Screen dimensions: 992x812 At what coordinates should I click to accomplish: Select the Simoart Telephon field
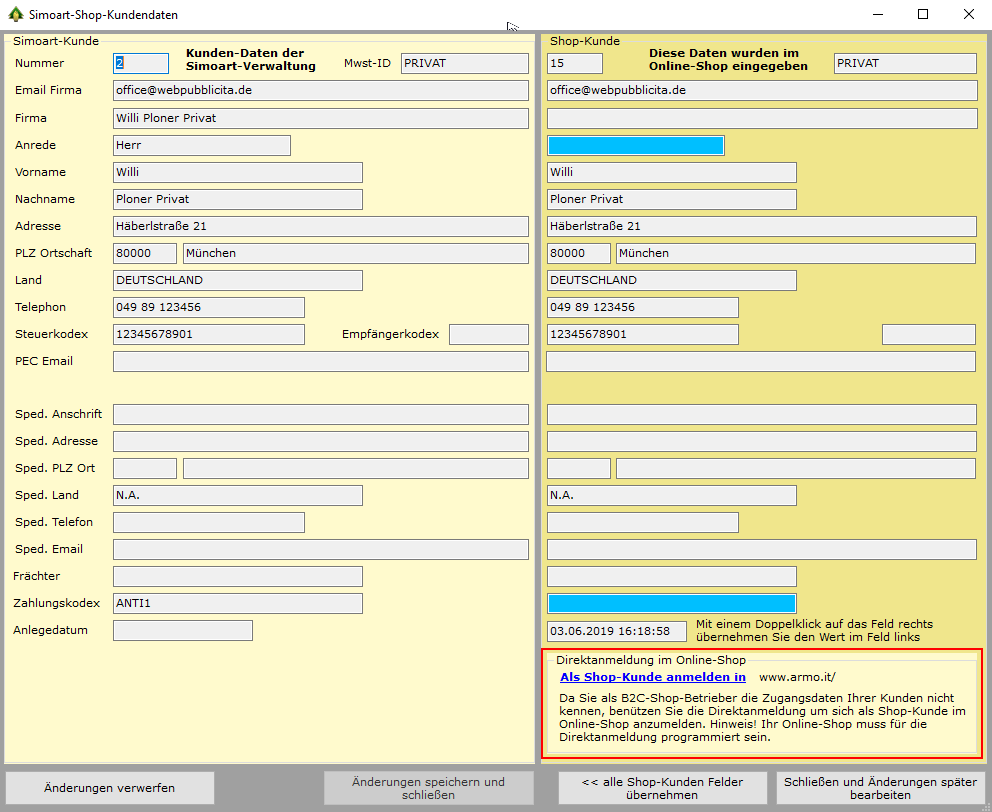208,307
